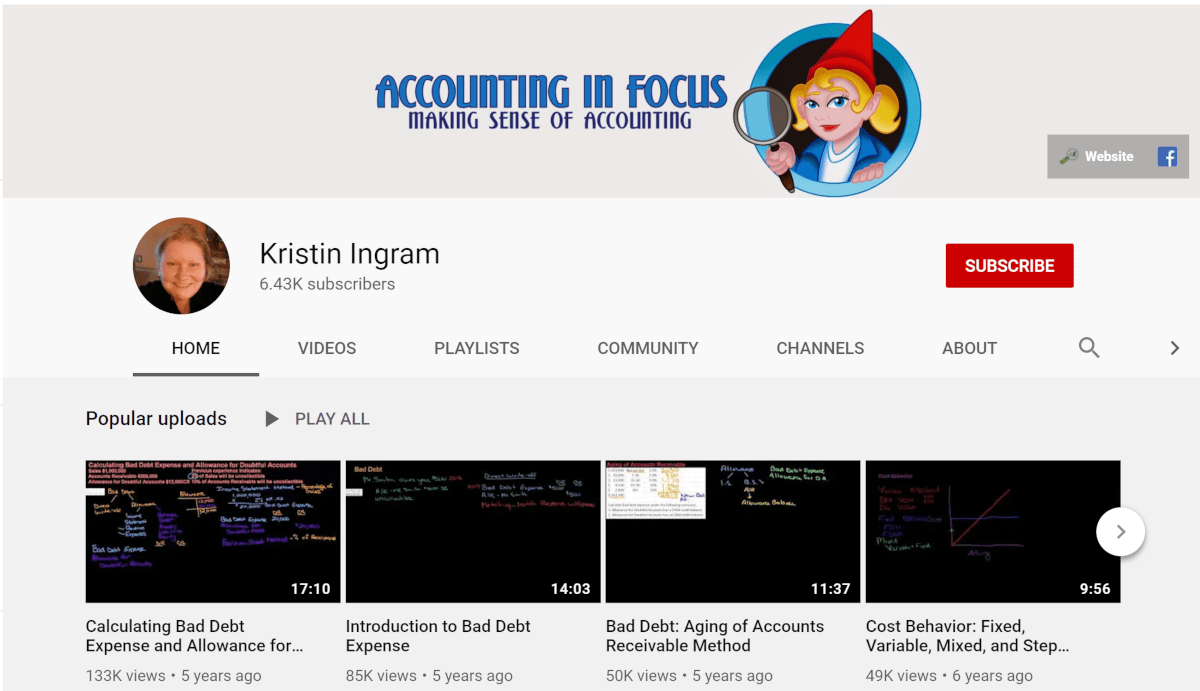Click the title Bad Debt: Aging of Accounts Receivable Method

[715, 636]
